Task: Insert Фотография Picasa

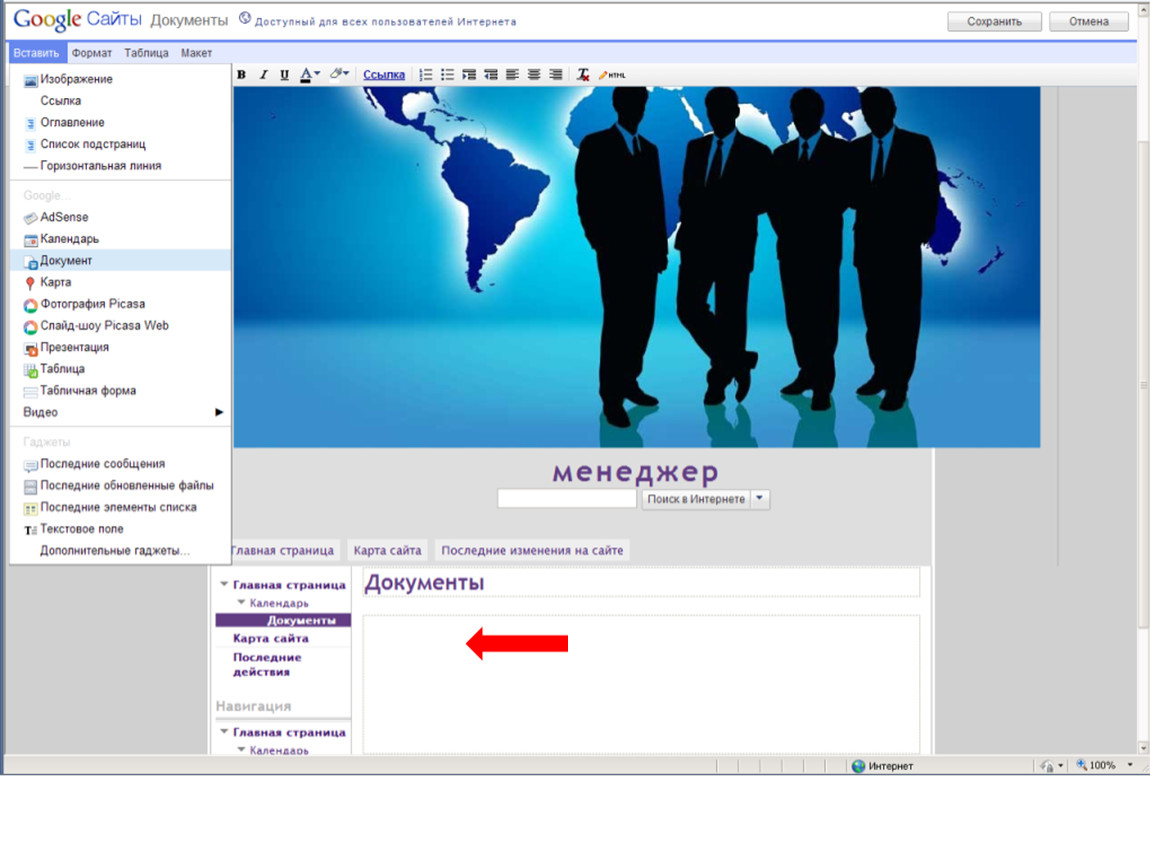Action: [x=120, y=304]
